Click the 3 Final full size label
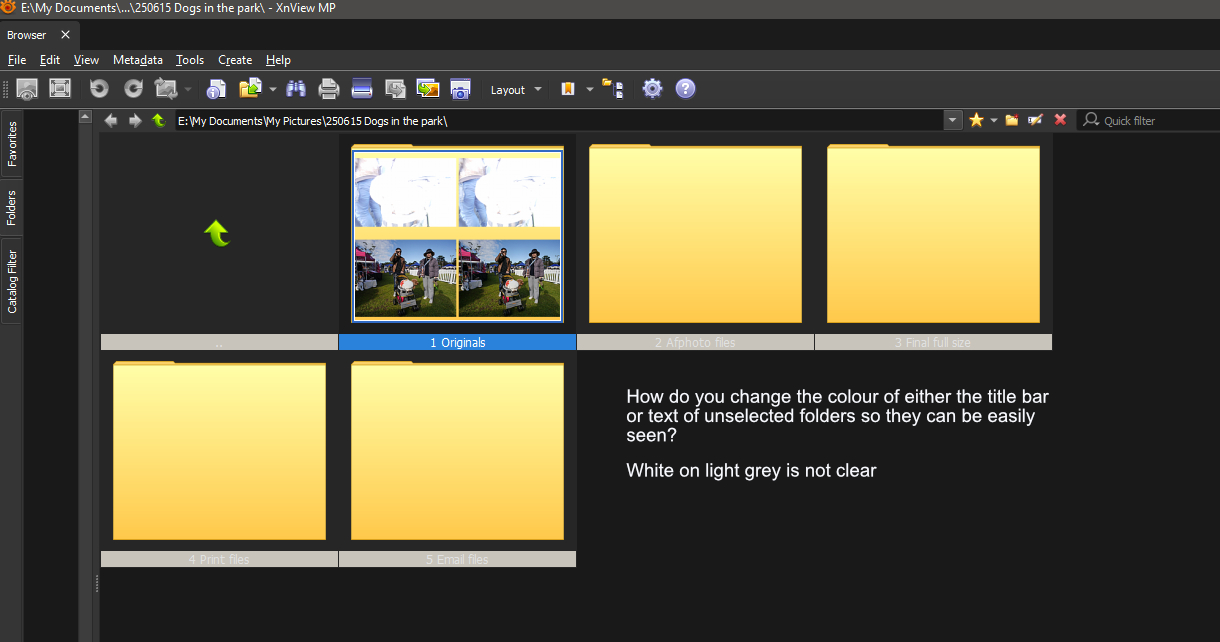This screenshot has width=1220, height=642. (933, 342)
